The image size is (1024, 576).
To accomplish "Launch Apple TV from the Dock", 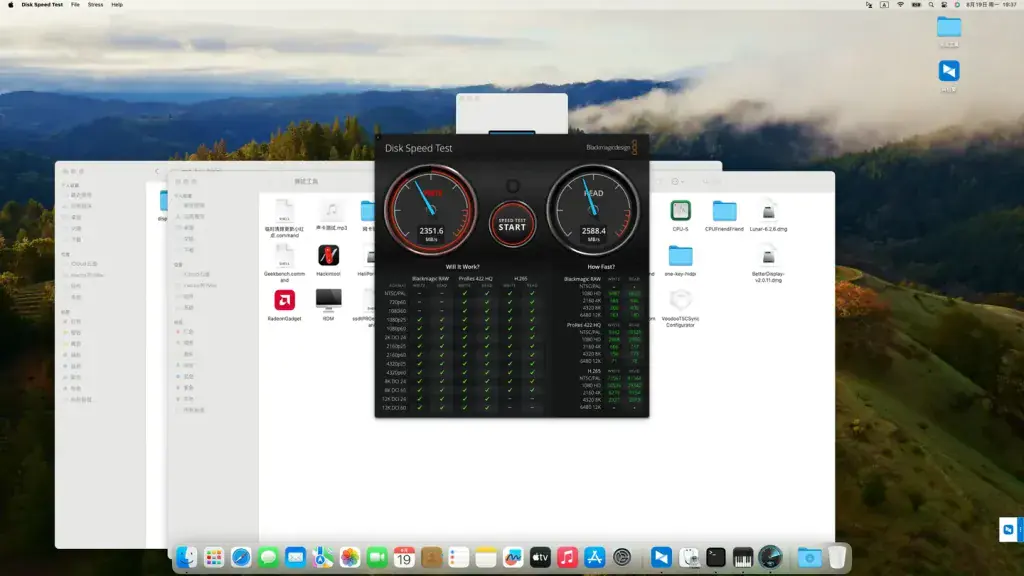I will coord(540,557).
